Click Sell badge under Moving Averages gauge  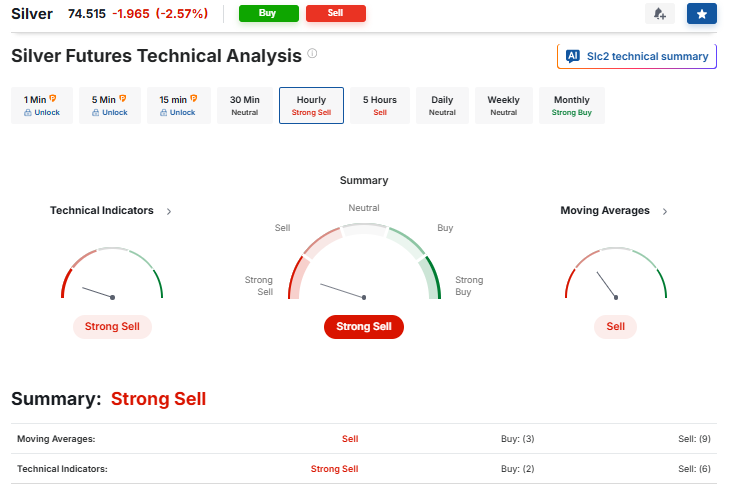pyautogui.click(x=615, y=327)
